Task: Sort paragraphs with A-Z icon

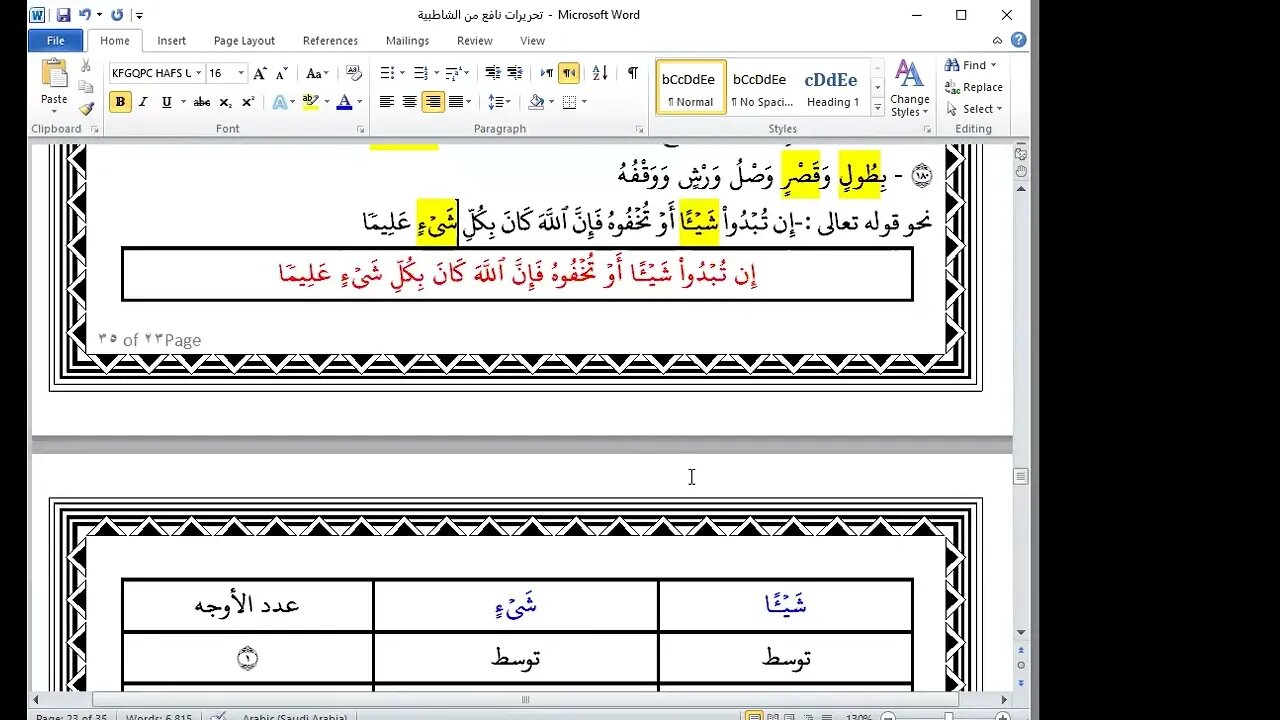Action: click(x=600, y=73)
